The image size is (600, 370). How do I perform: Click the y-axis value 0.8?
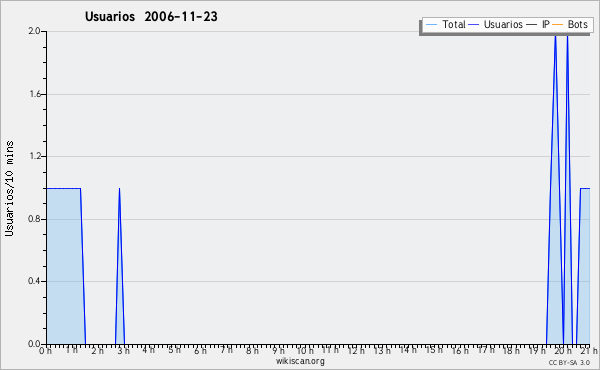click(34, 219)
